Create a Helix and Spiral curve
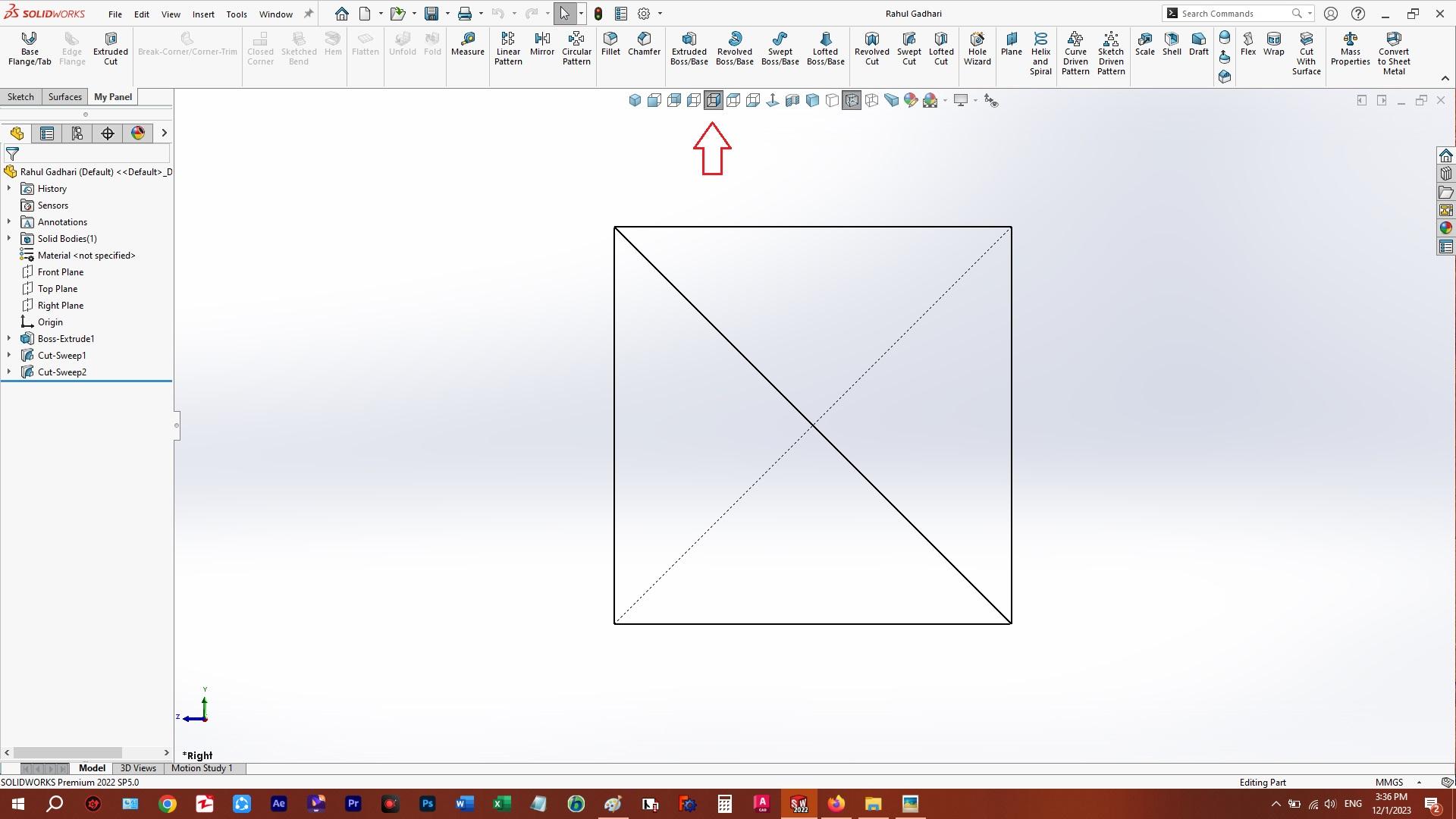The image size is (1456, 819). 1040,53
